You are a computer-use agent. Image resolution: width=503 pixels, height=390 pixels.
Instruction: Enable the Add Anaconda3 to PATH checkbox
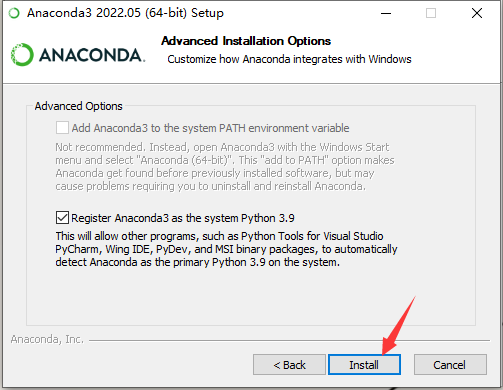point(62,128)
